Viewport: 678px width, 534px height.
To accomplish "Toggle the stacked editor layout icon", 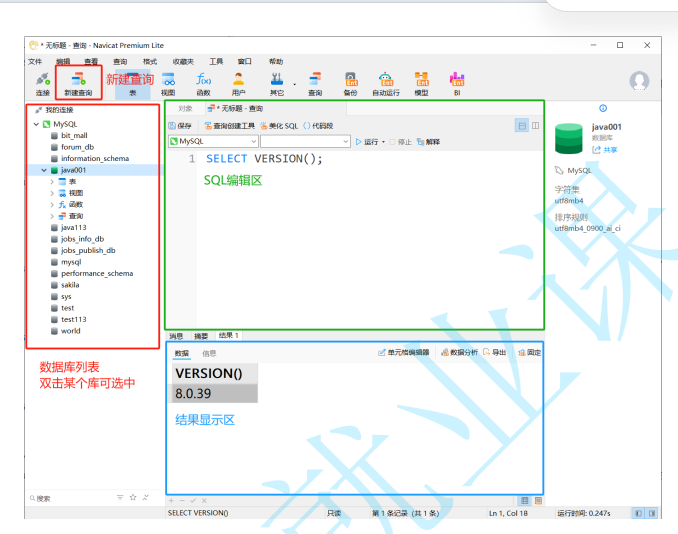I will [522, 126].
